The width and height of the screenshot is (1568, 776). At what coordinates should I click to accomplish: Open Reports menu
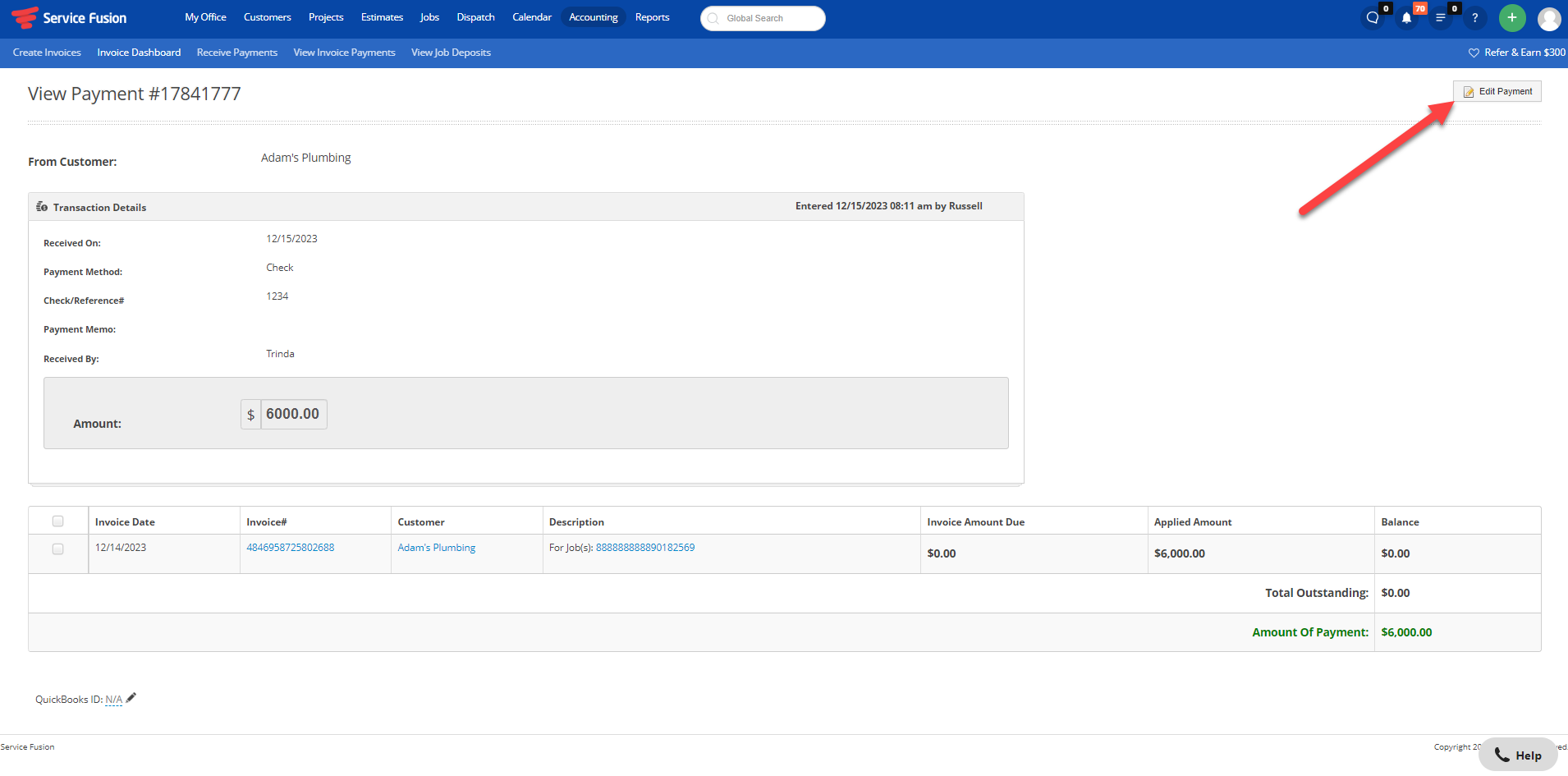(653, 17)
